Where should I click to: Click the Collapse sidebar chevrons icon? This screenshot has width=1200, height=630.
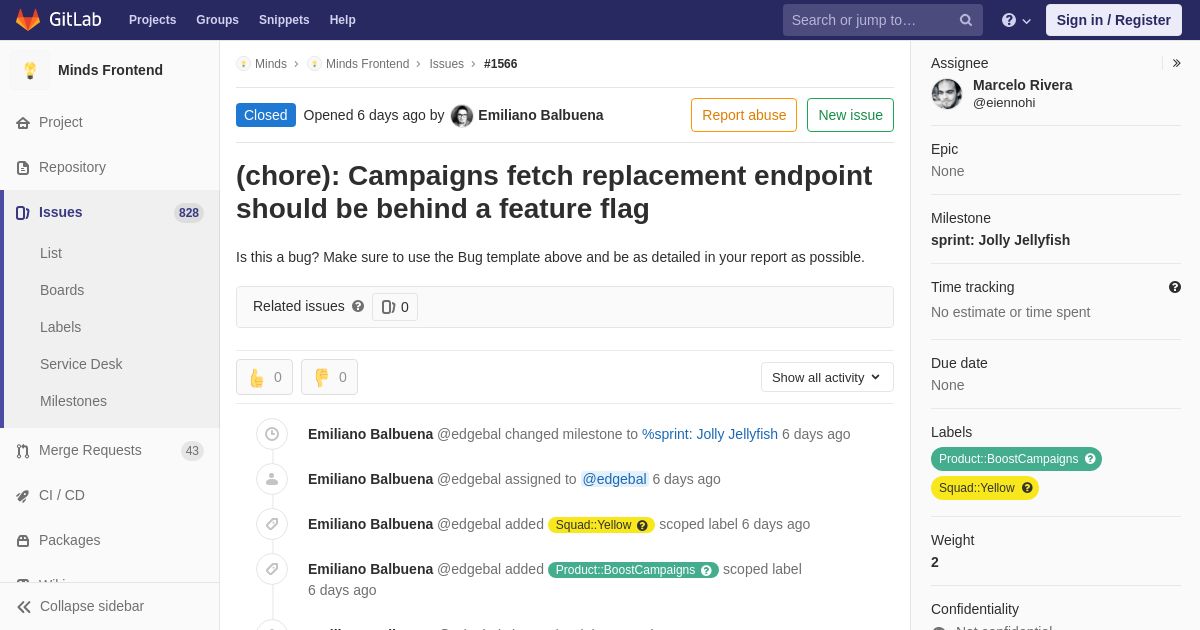point(24,607)
